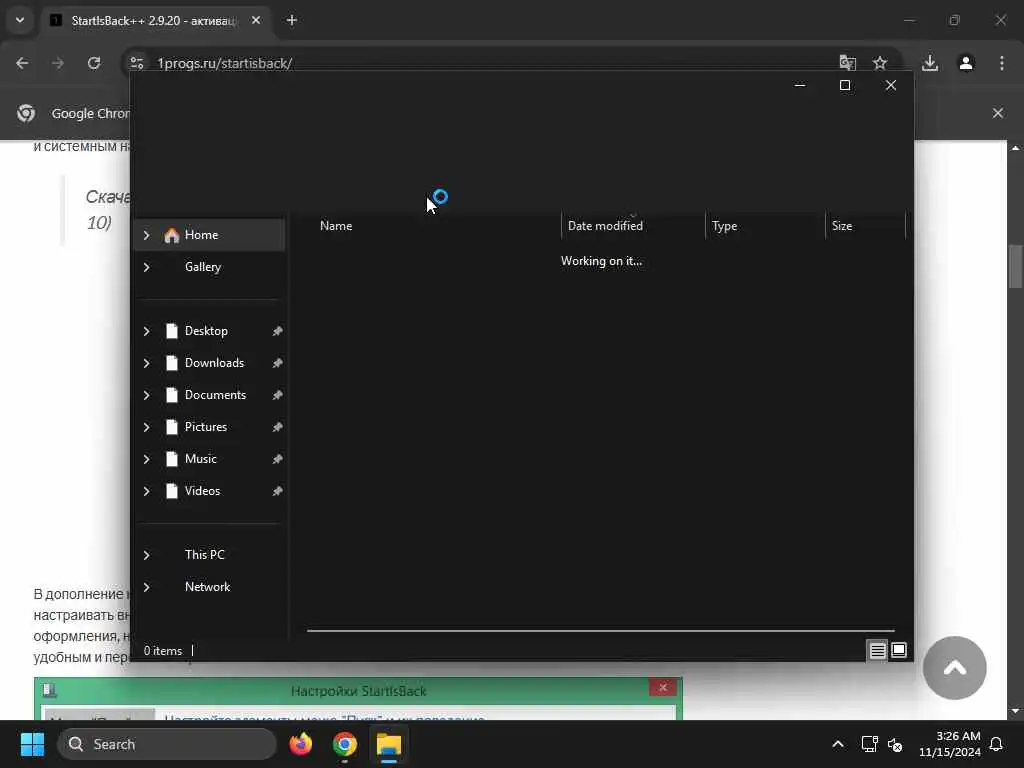Open the Windows Start menu
1024x768 pixels.
pyautogui.click(x=32, y=744)
